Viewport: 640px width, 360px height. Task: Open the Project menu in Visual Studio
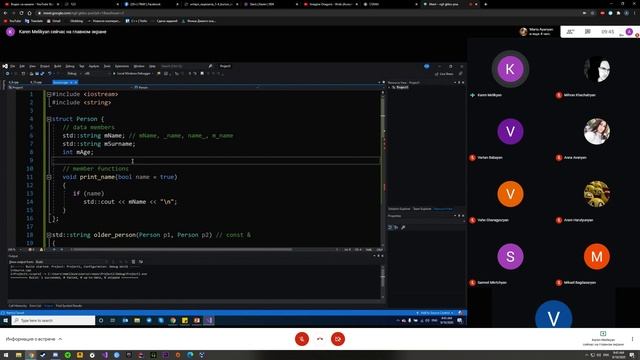44,66
